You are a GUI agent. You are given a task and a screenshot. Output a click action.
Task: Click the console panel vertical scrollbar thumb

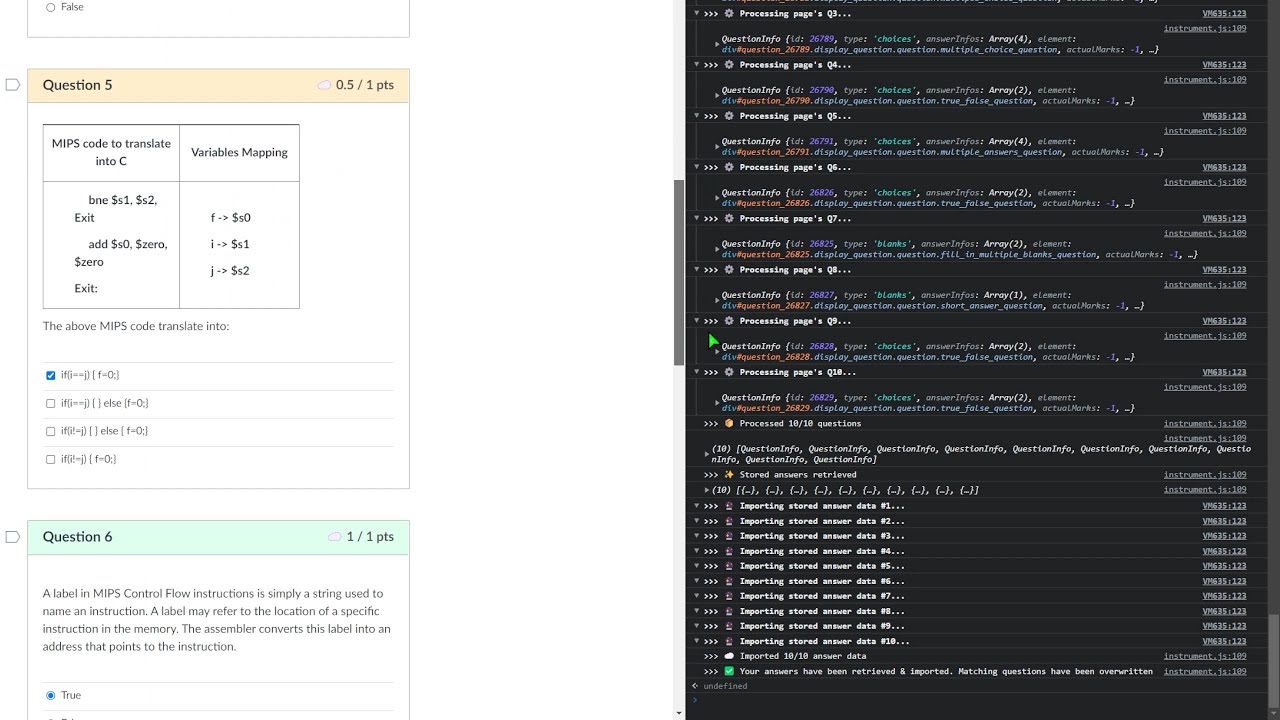[x=1273, y=660]
